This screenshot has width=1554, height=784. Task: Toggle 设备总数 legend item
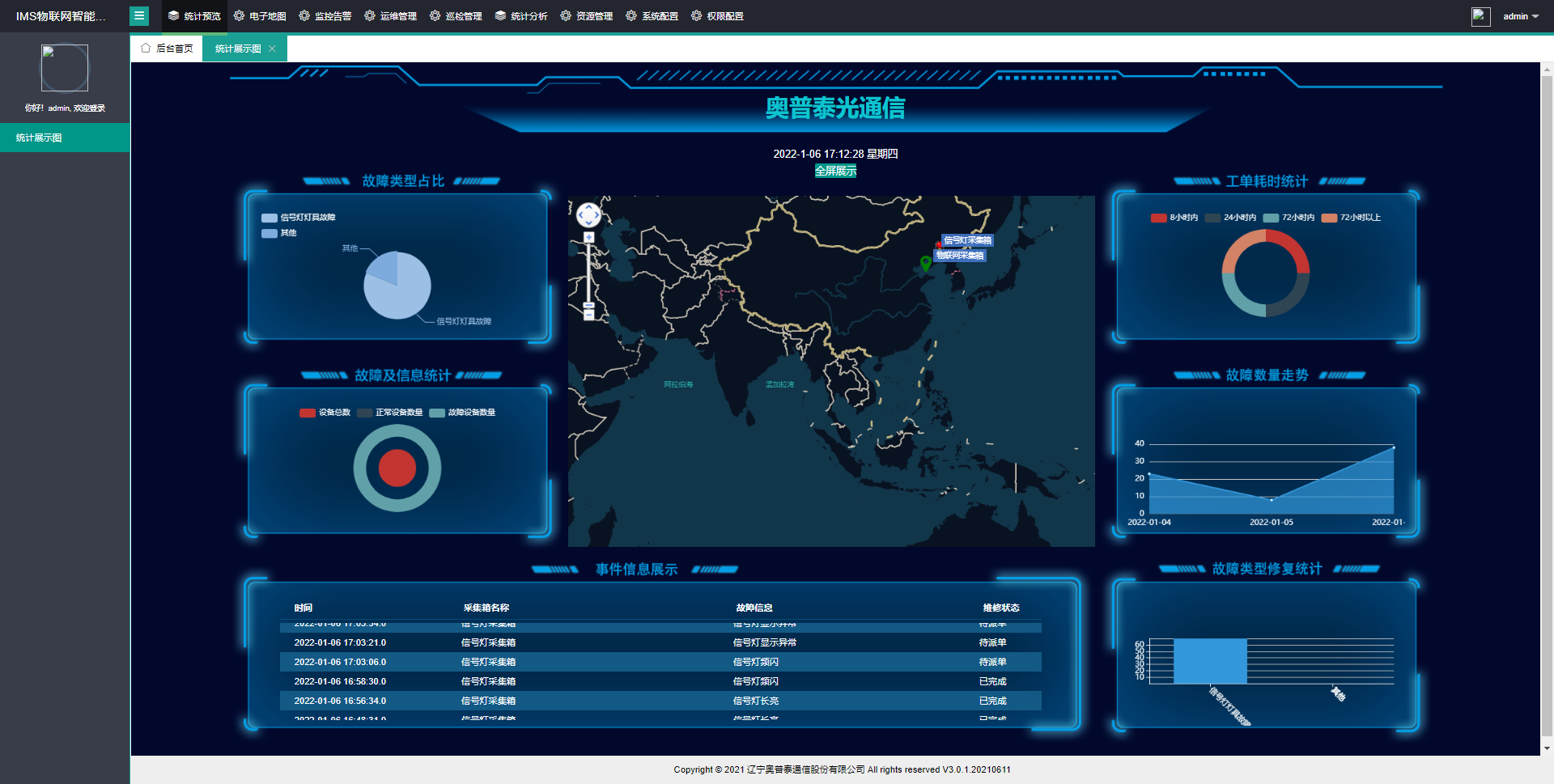(325, 413)
